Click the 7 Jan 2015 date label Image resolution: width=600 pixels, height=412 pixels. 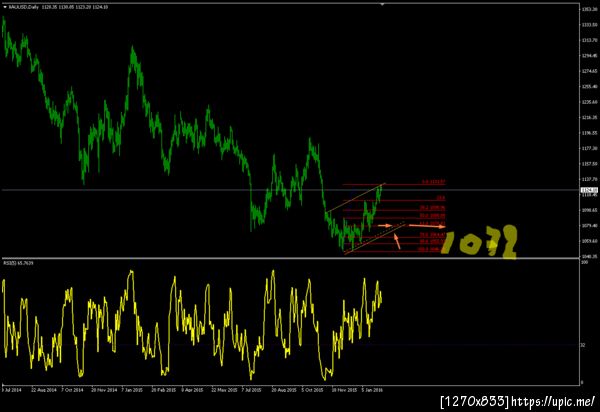tap(132, 390)
